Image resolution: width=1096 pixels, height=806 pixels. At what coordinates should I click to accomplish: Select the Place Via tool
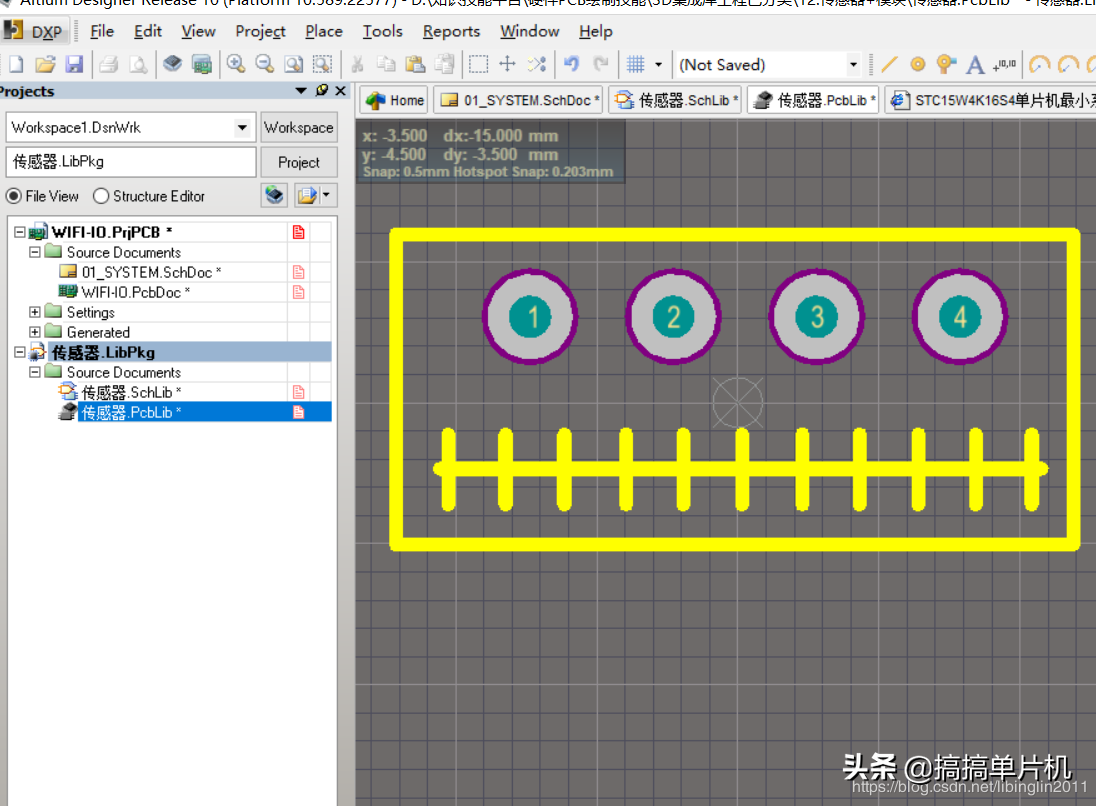point(946,65)
